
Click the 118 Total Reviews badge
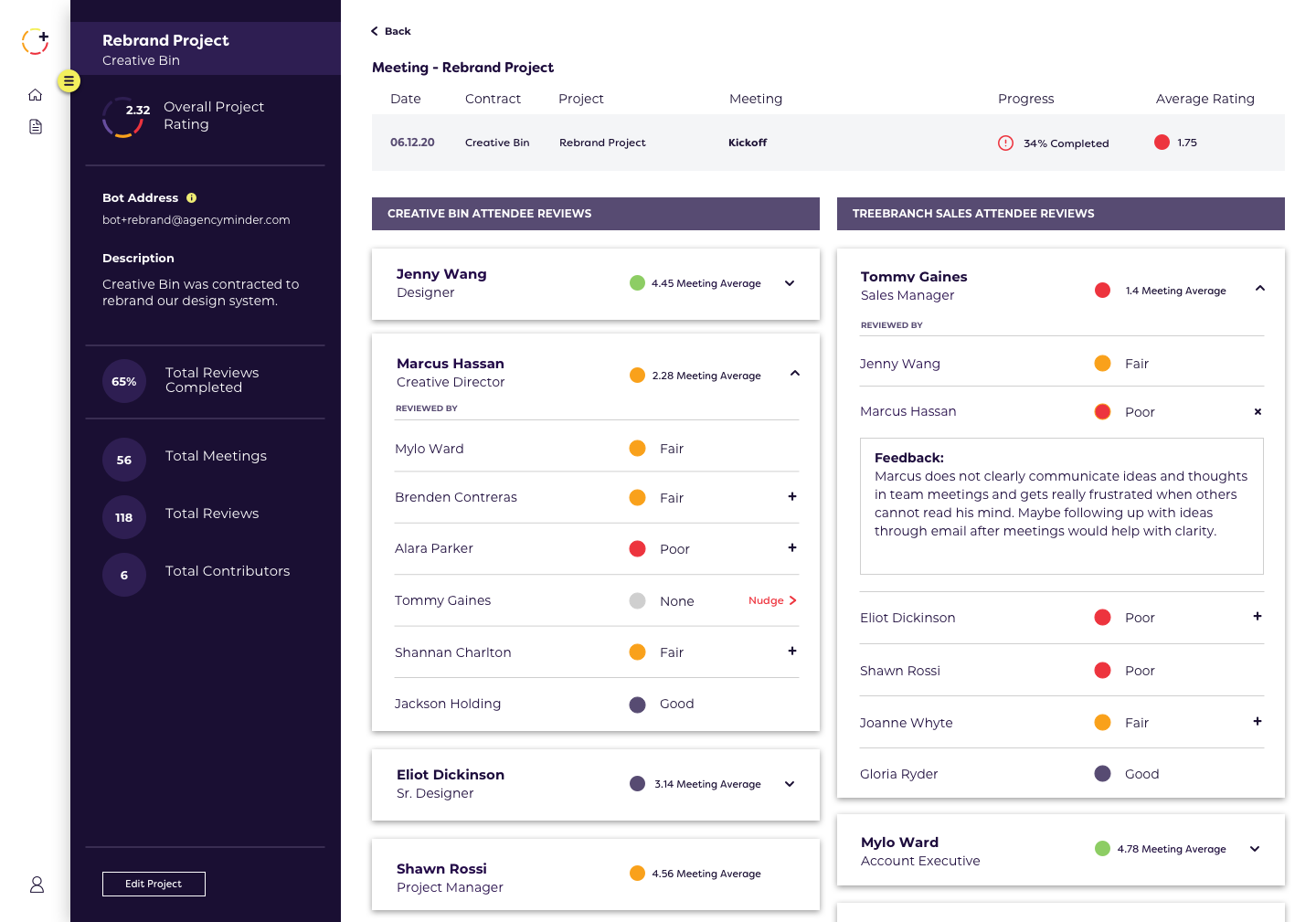tap(124, 517)
